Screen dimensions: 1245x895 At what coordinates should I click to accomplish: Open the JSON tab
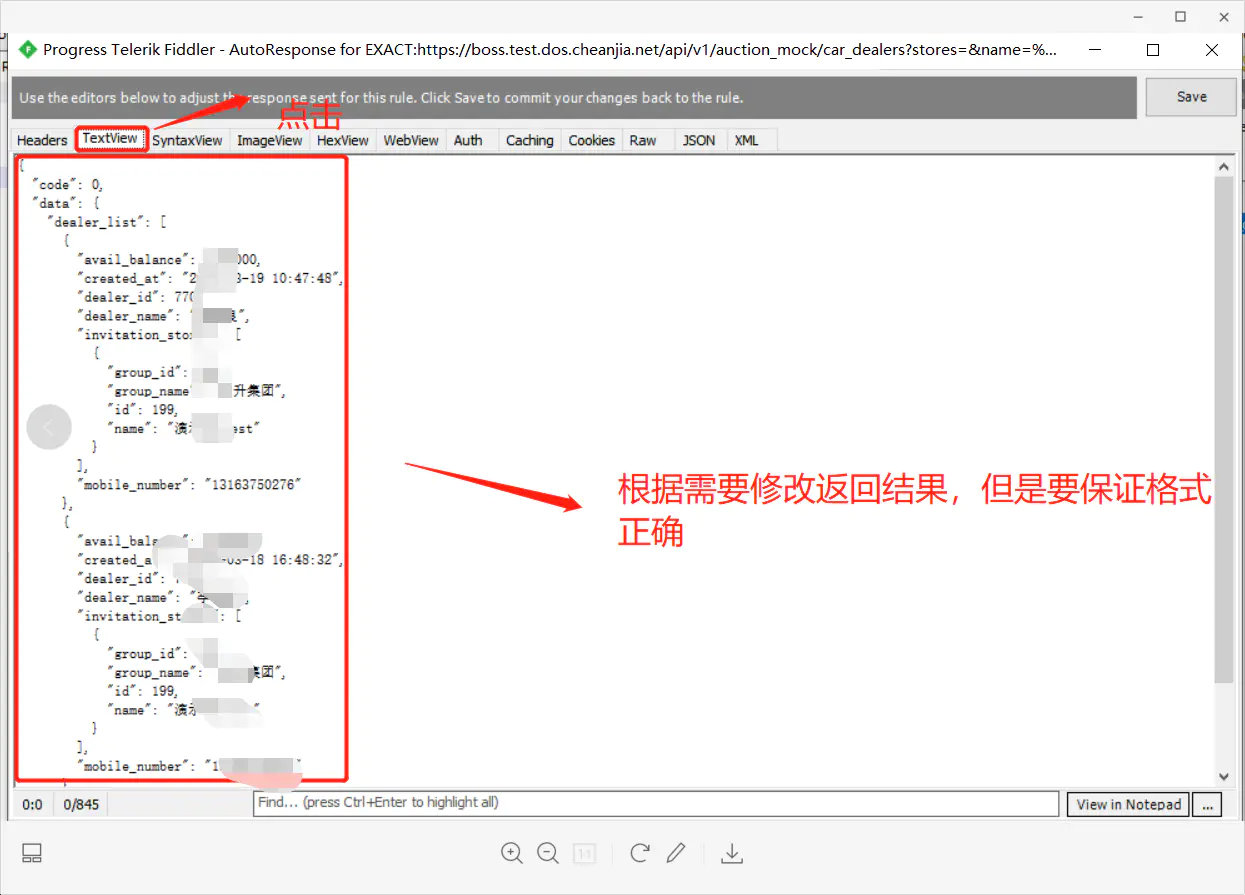coord(699,140)
